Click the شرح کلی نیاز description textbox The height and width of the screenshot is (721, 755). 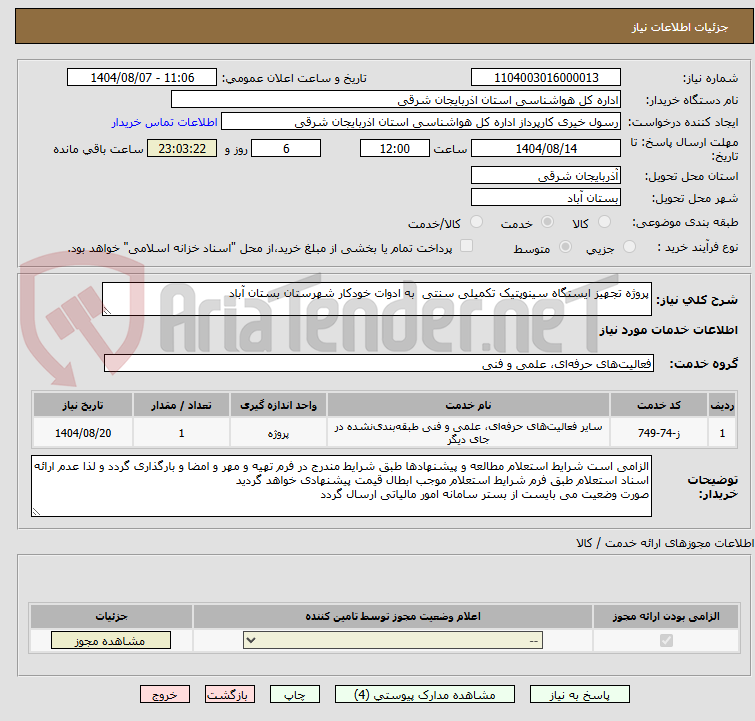[377, 299]
